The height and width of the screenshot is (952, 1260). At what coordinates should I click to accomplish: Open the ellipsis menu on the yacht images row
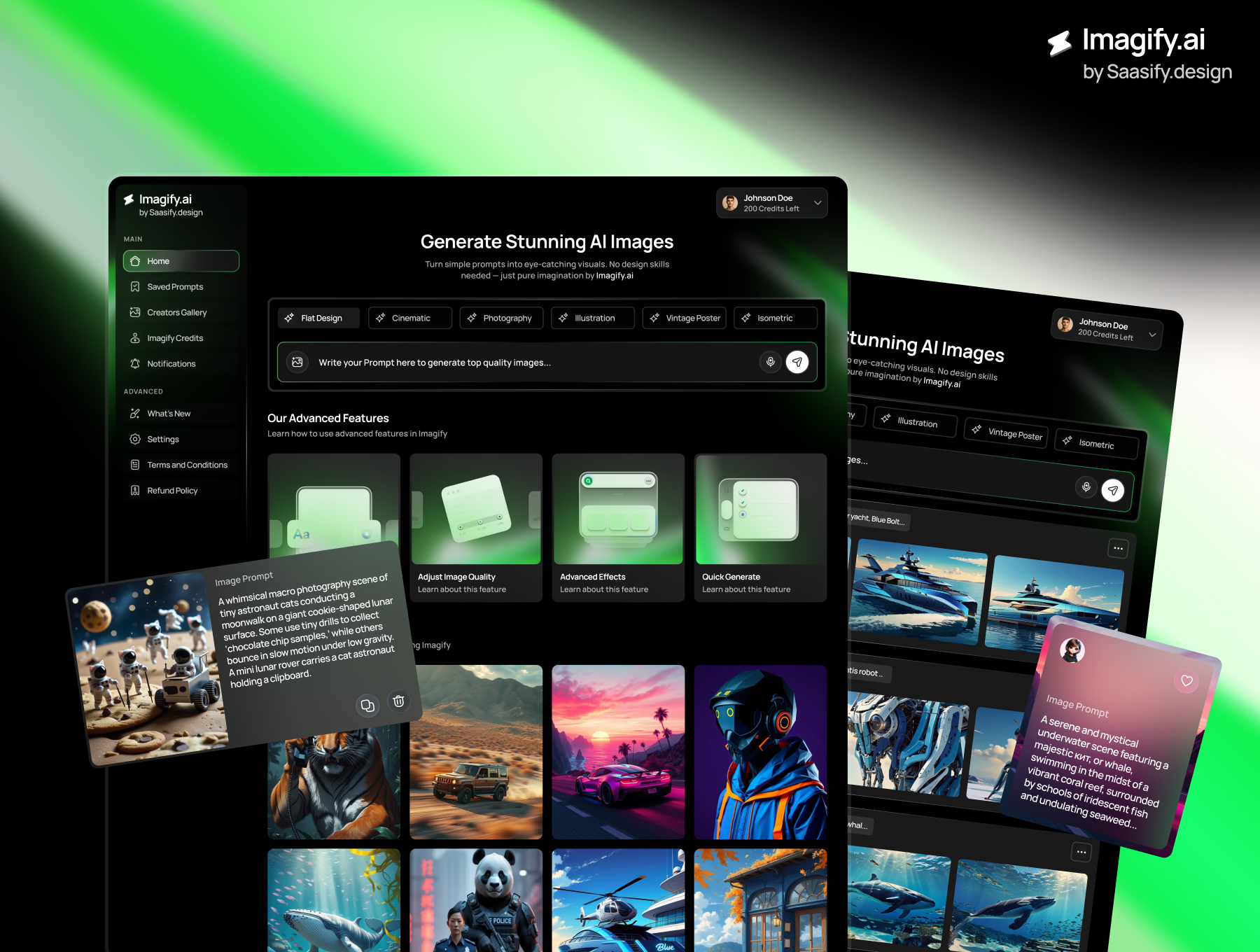tap(1118, 548)
